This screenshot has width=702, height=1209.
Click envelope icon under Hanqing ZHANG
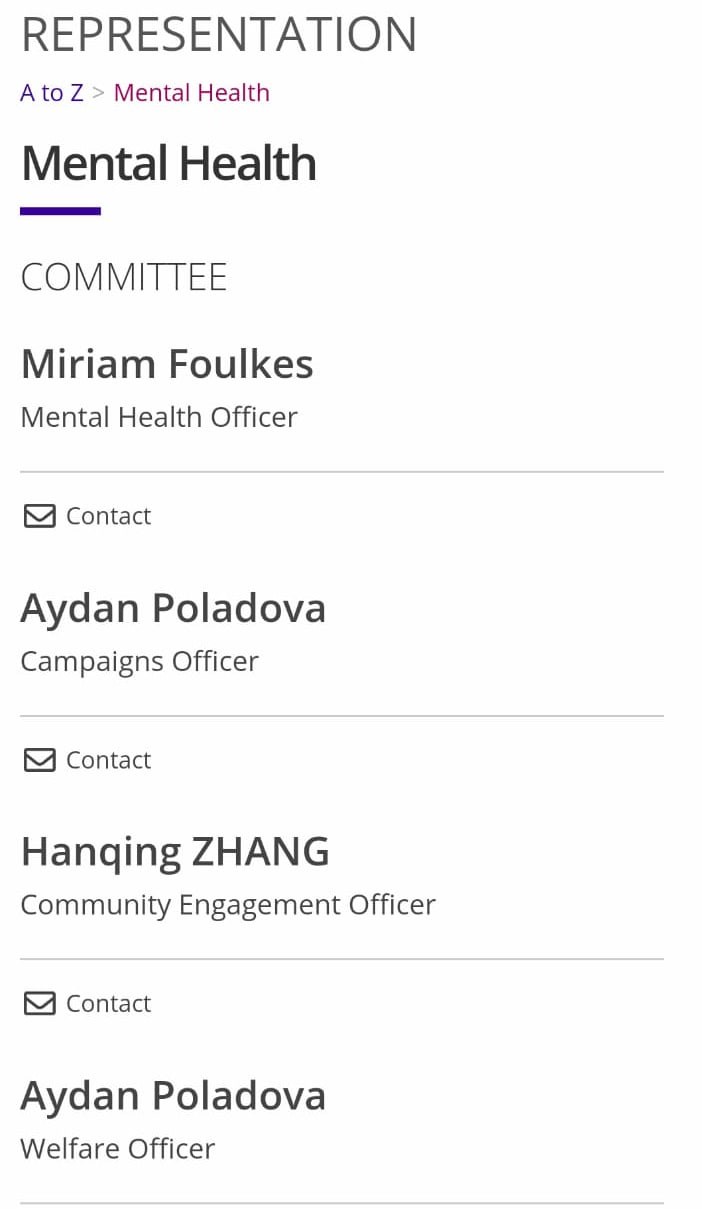point(39,1003)
